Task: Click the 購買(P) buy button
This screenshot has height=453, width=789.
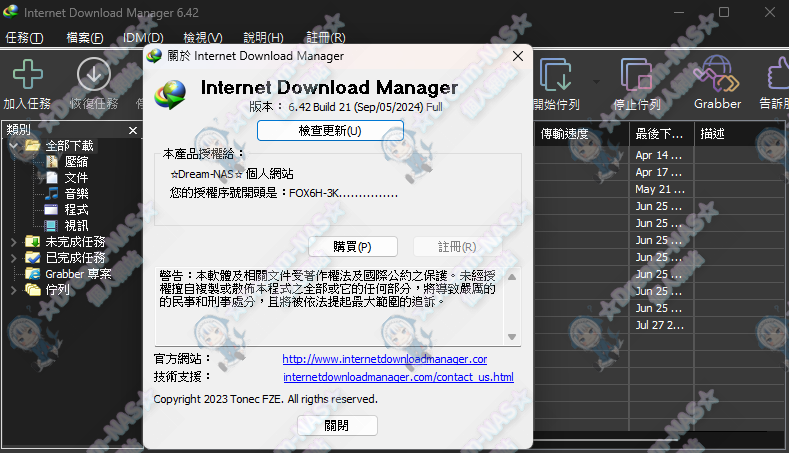Action: click(x=352, y=247)
